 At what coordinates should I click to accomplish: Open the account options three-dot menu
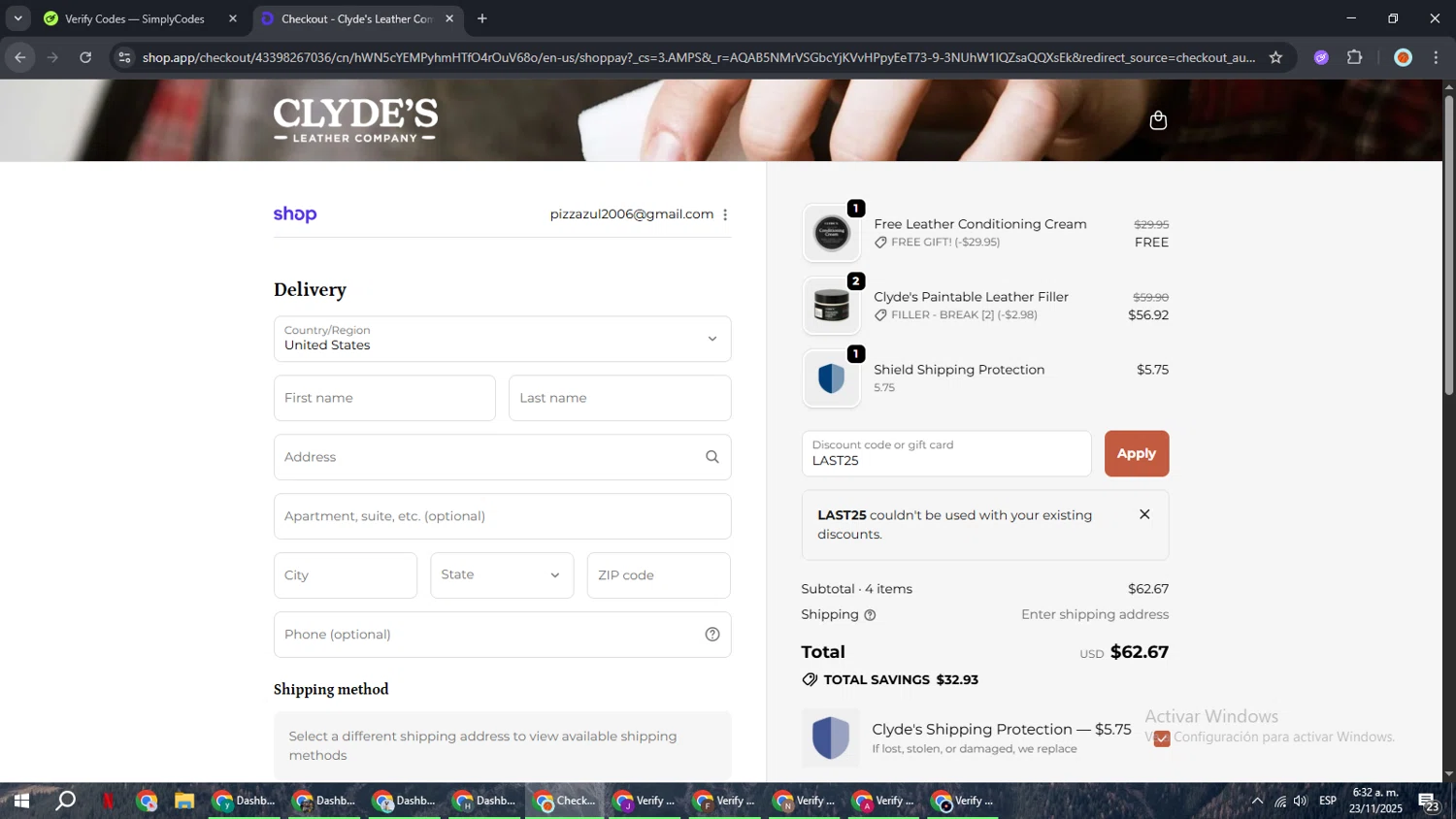(725, 214)
